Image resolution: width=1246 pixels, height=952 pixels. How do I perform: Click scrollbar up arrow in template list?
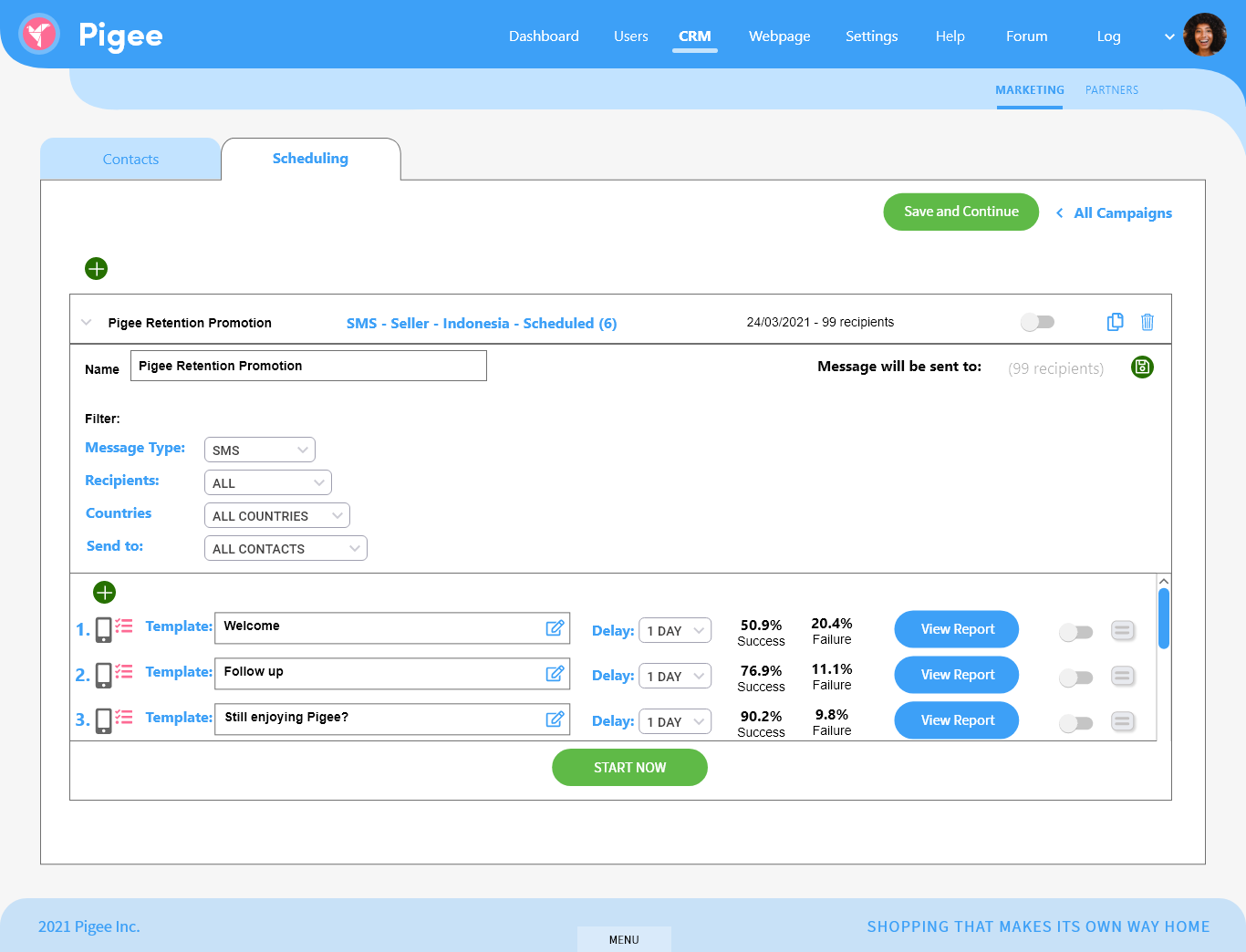1164,581
